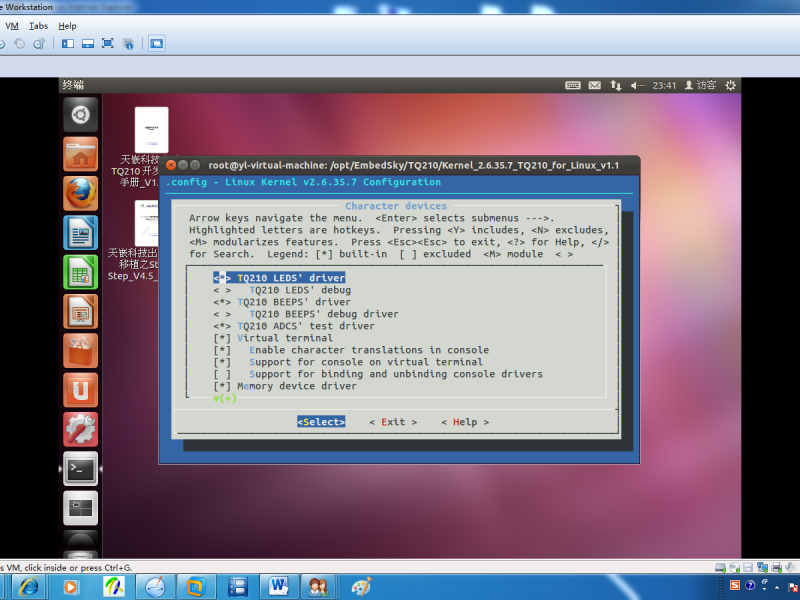
Task: Open Firefox from the Ubuntu launcher
Action: click(x=80, y=193)
